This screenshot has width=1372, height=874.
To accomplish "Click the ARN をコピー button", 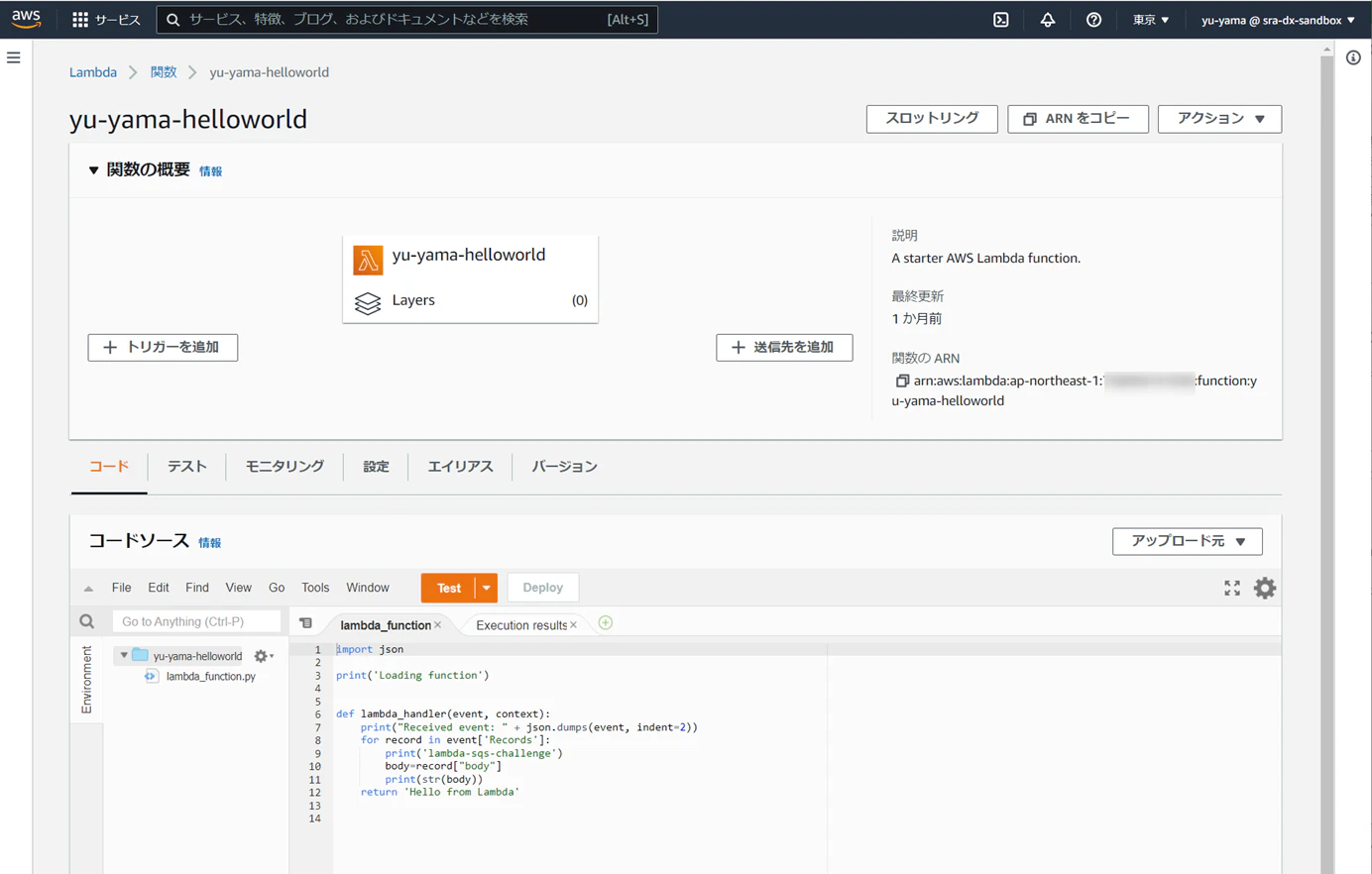I will pos(1078,119).
